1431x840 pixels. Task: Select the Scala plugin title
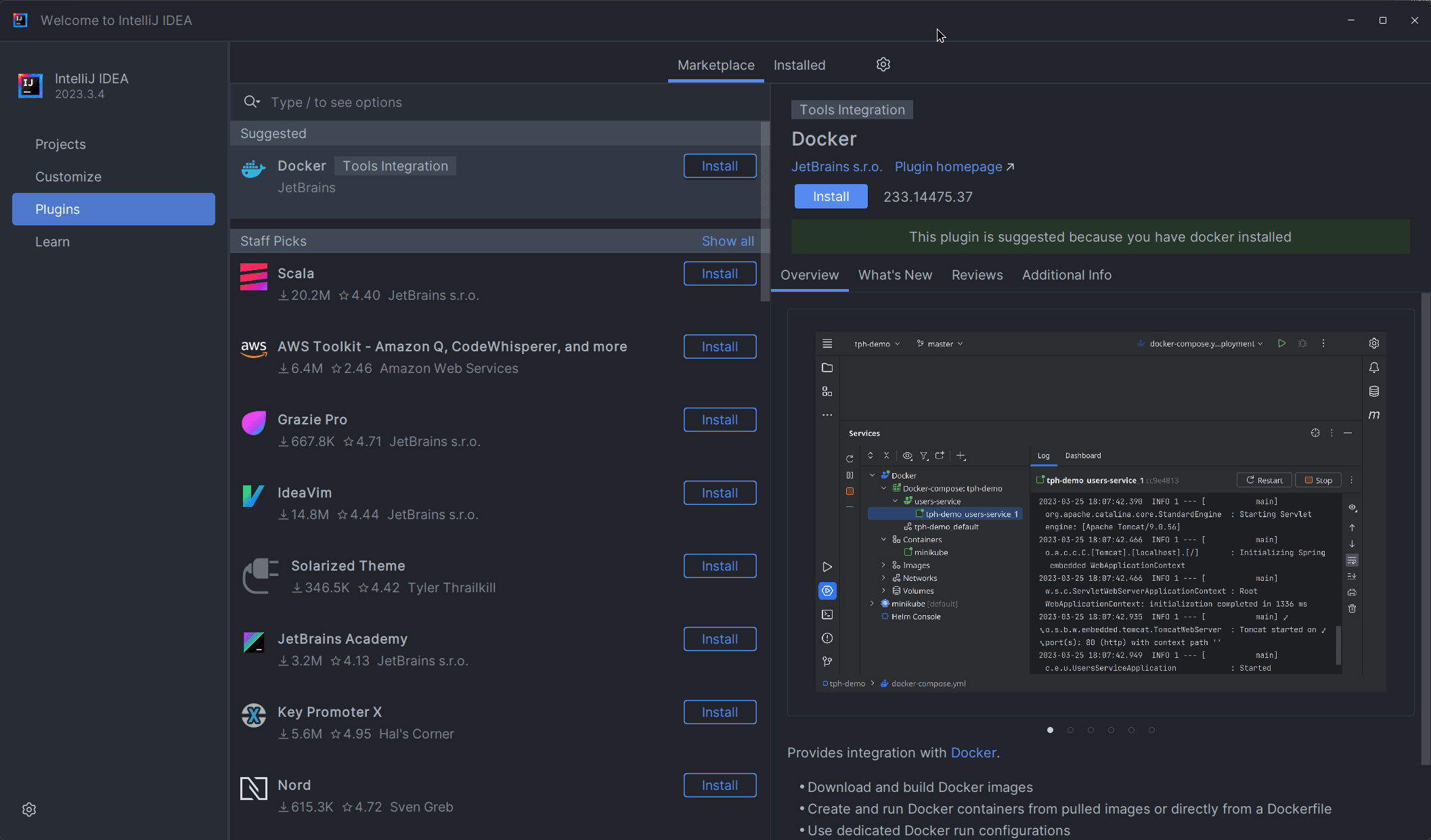pos(296,273)
